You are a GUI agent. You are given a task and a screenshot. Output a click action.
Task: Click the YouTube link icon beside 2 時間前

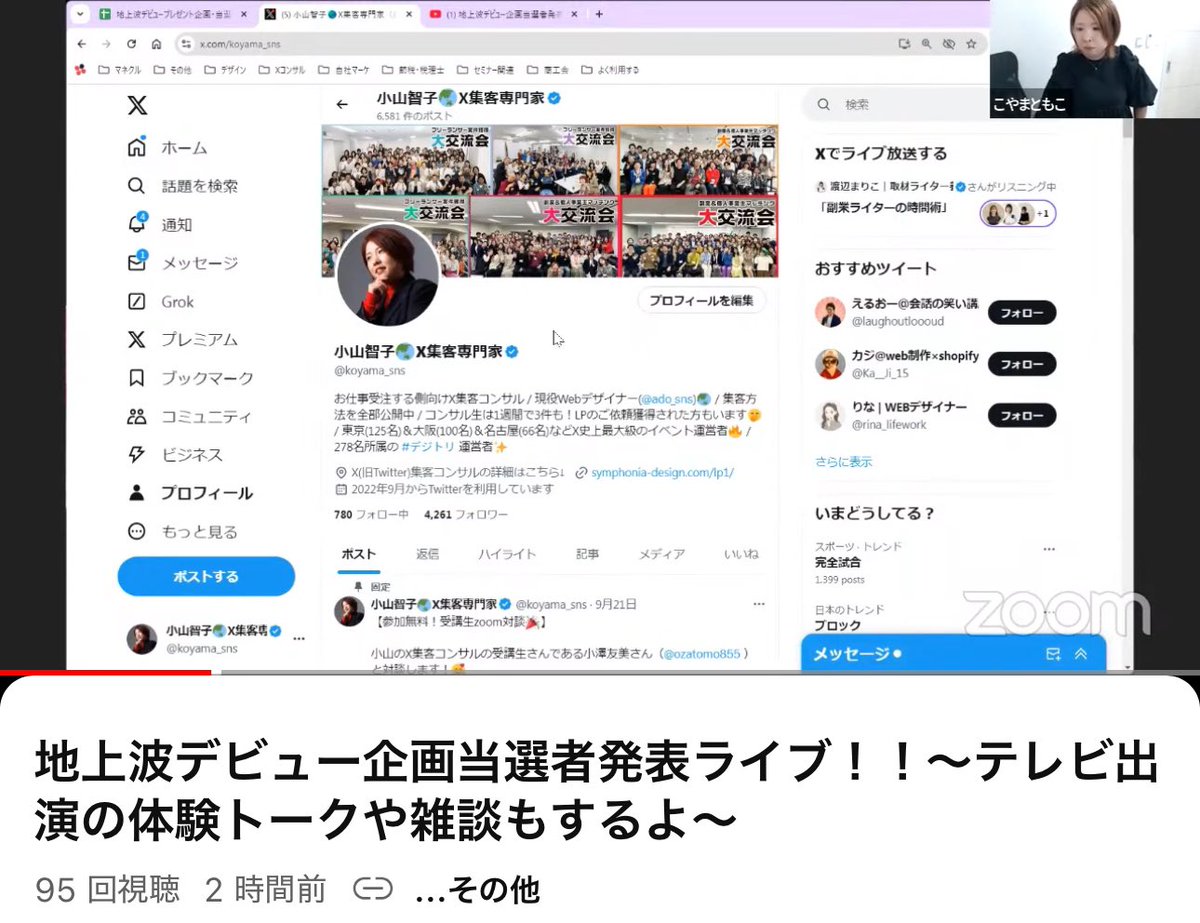(x=372, y=888)
